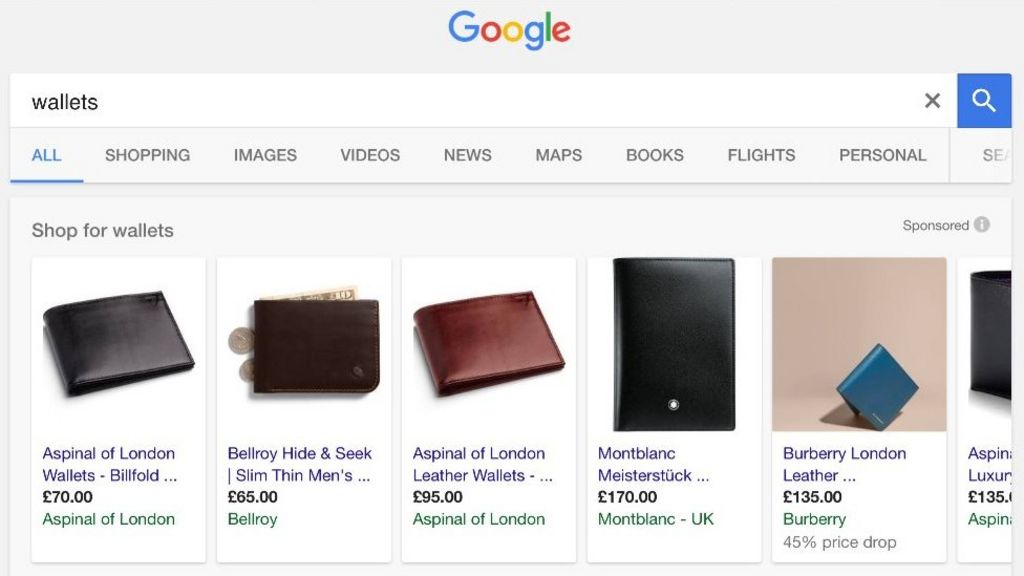Click the black Aspinal wallet product image
1024x576 pixels.
point(117,344)
